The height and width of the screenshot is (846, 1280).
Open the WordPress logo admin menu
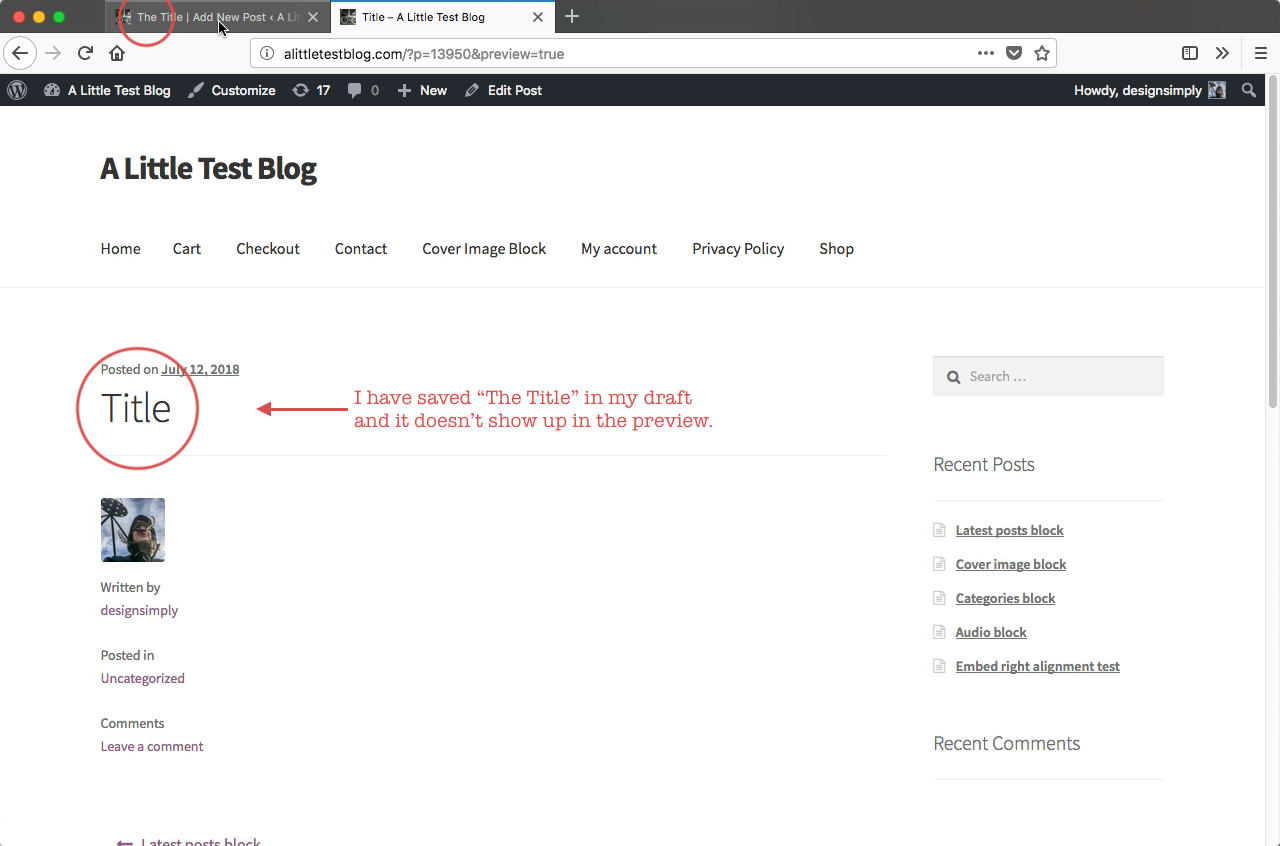(17, 90)
